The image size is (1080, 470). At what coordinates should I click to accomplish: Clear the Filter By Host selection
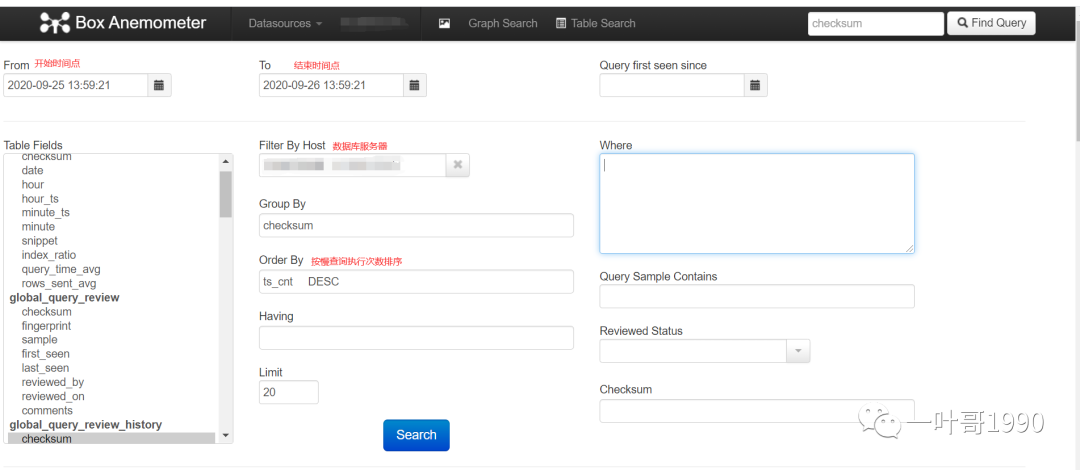pyautogui.click(x=457, y=165)
